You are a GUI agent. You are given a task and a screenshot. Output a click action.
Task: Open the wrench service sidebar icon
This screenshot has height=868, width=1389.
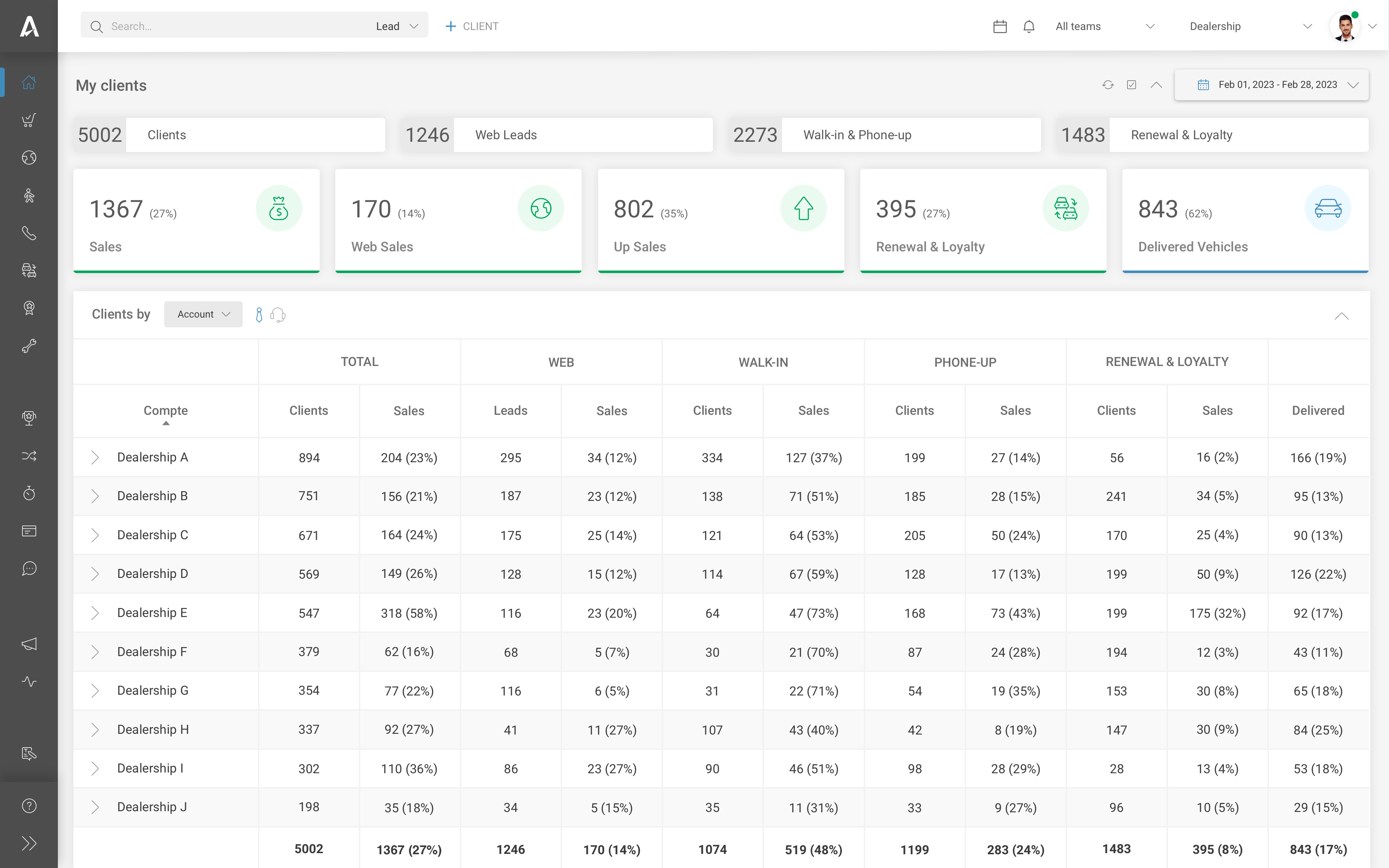29,346
